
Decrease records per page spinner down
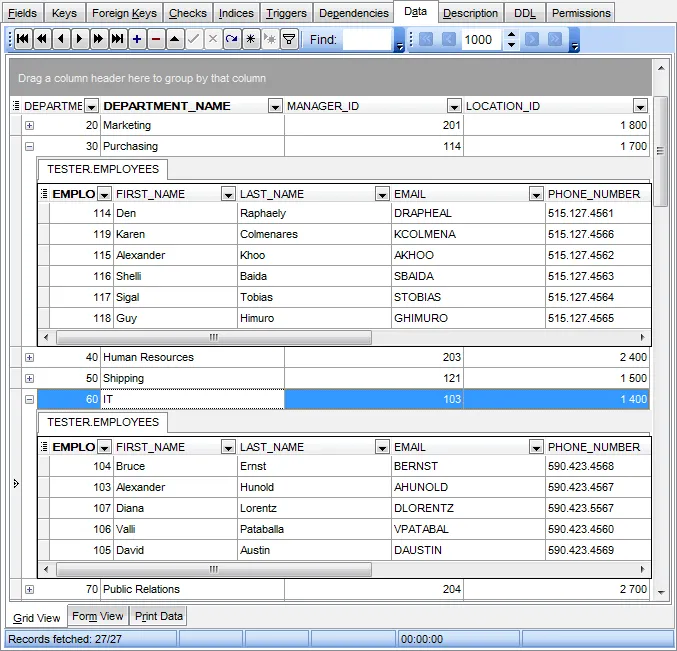(511, 44)
